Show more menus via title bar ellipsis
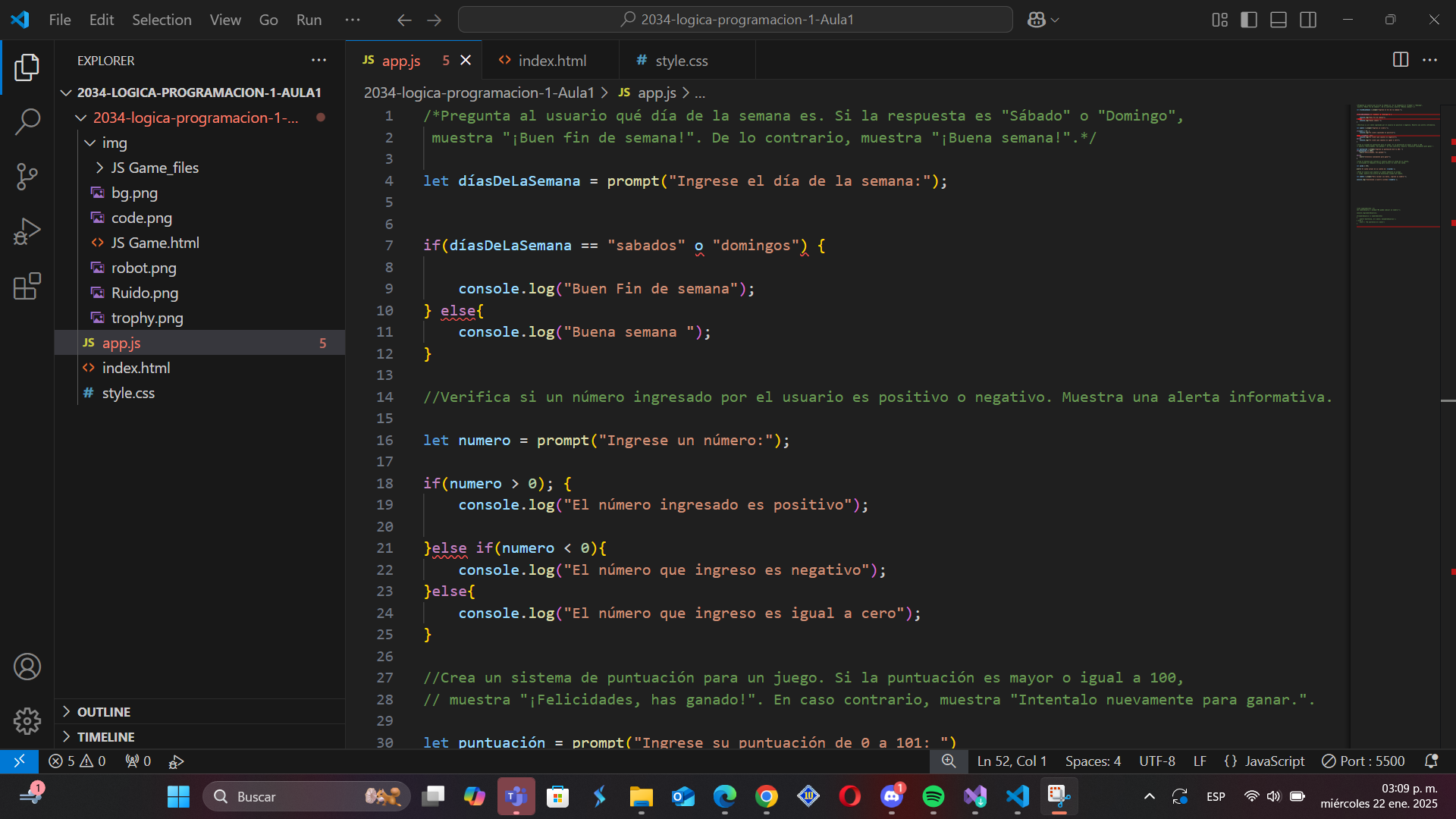The width and height of the screenshot is (1456, 819). [x=353, y=20]
